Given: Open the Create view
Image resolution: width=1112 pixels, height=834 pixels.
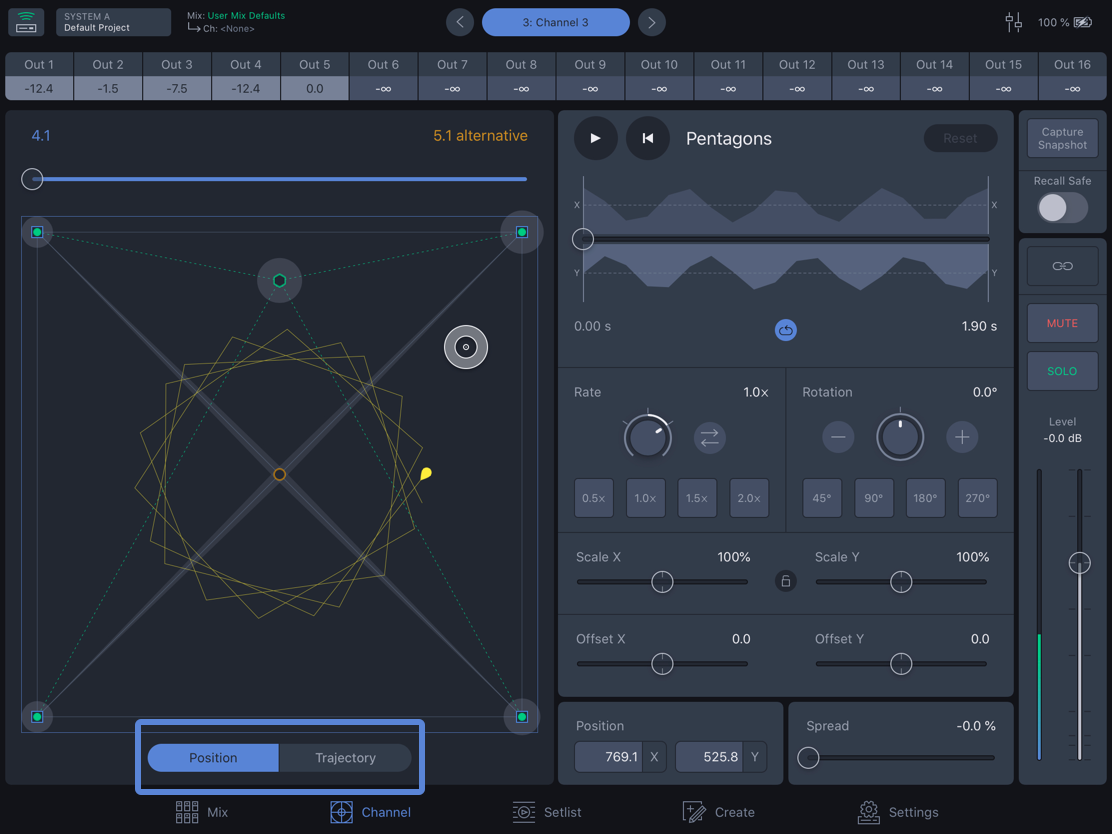Looking at the screenshot, I should coord(718,812).
